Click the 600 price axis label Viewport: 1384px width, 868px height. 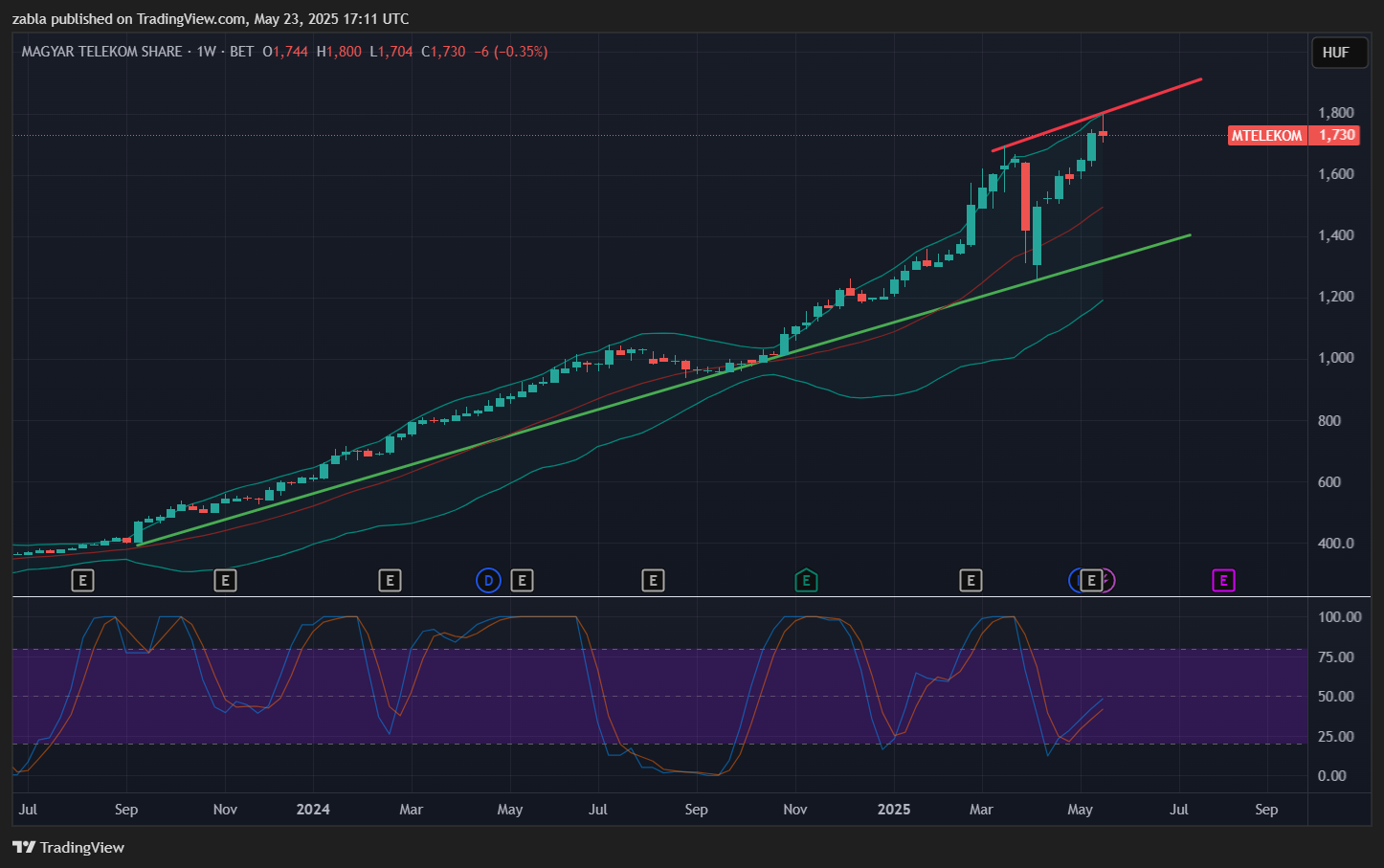tap(1329, 481)
